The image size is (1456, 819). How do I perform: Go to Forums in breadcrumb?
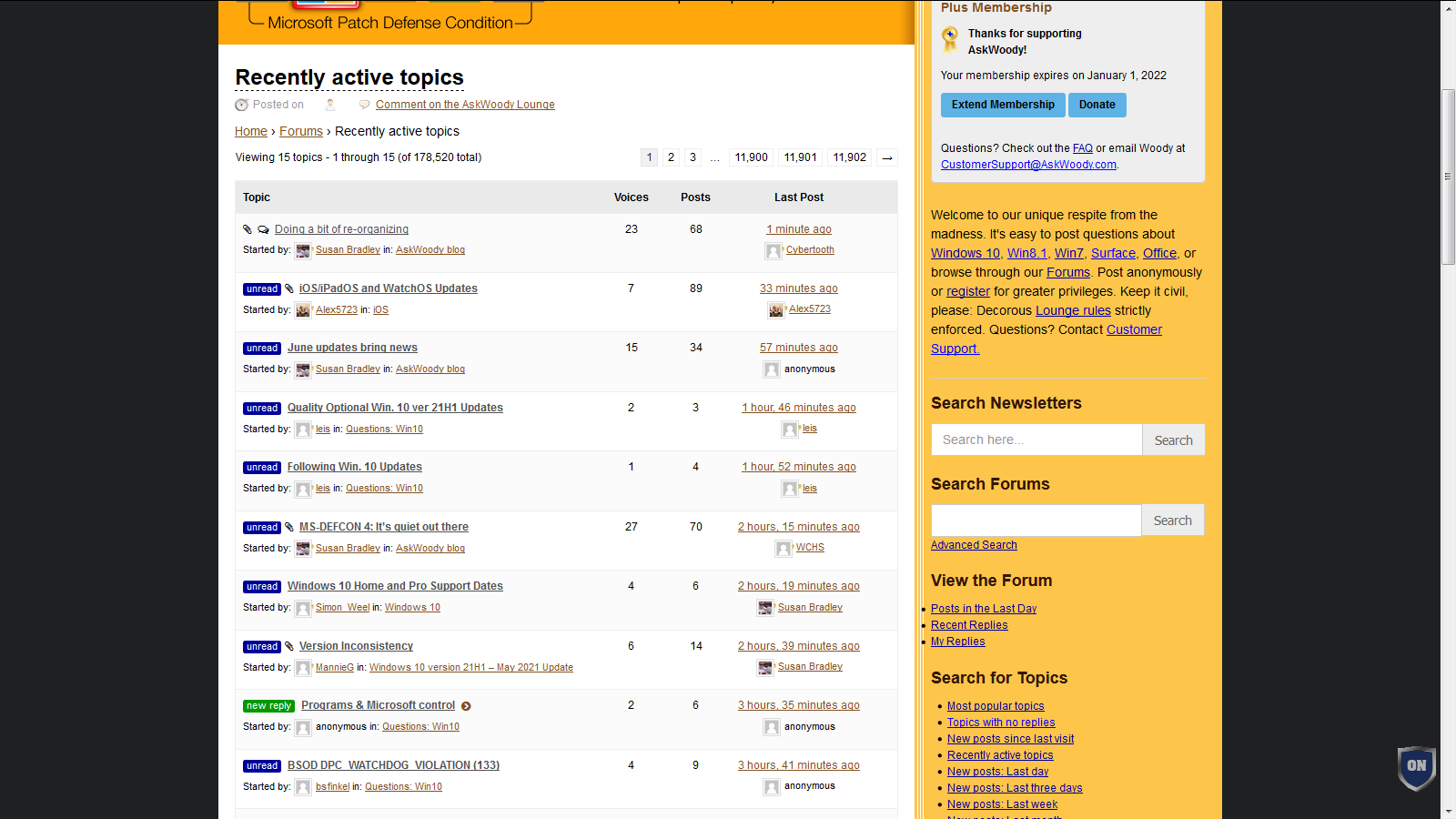tap(301, 131)
